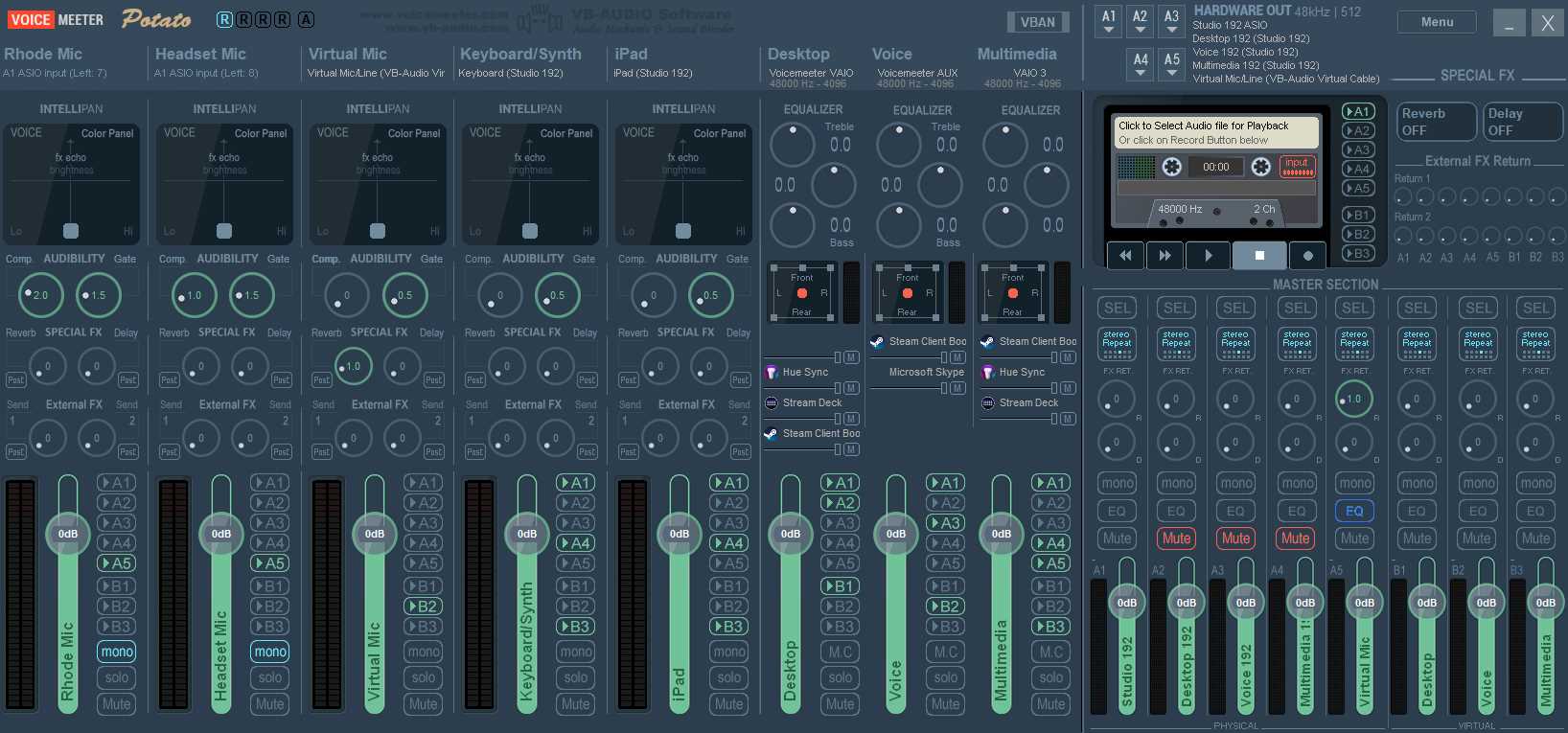
Task: Mute the Rhode Mic strip
Action: point(116,703)
